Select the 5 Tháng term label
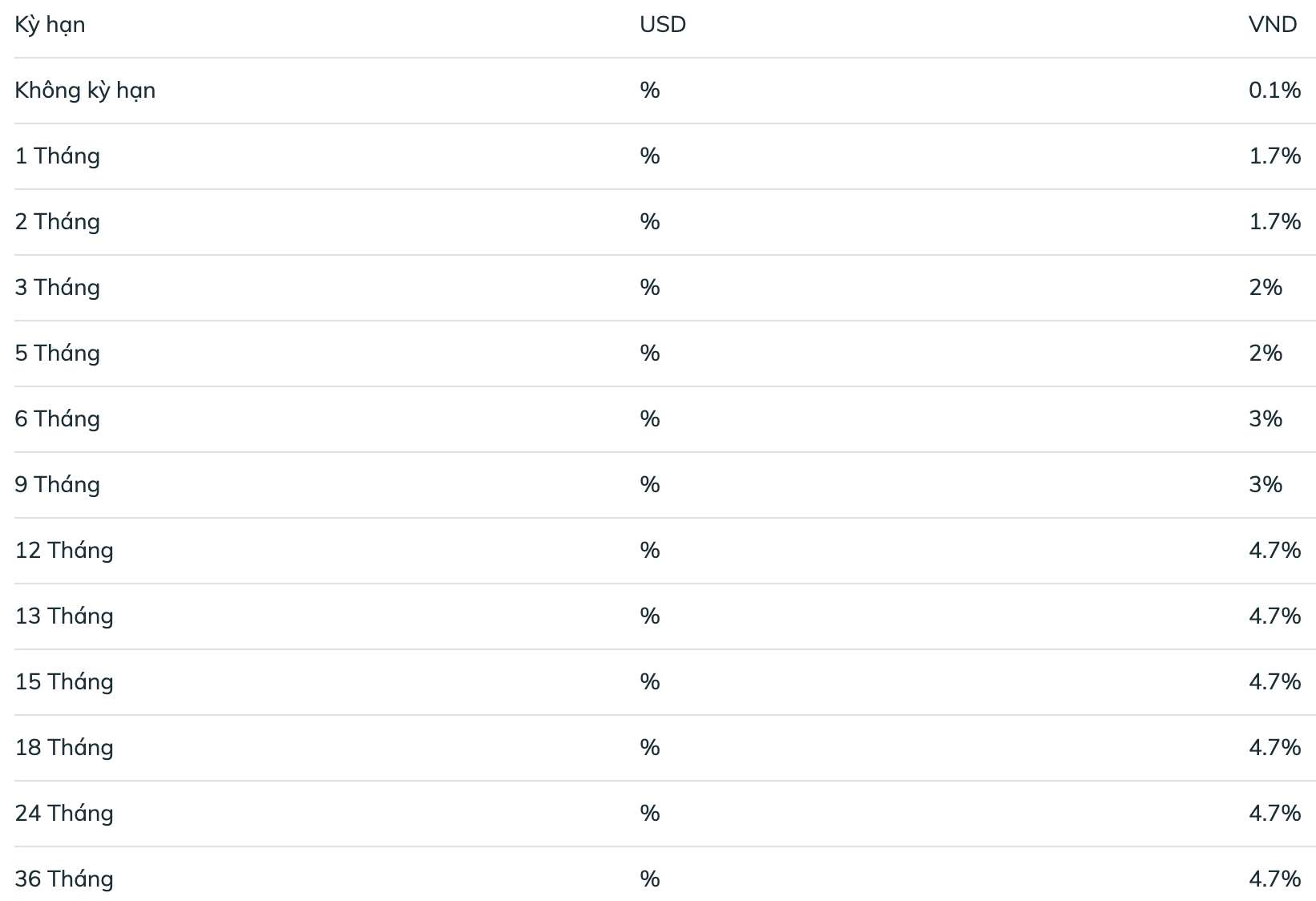This screenshot has width=1316, height=901. tap(58, 354)
